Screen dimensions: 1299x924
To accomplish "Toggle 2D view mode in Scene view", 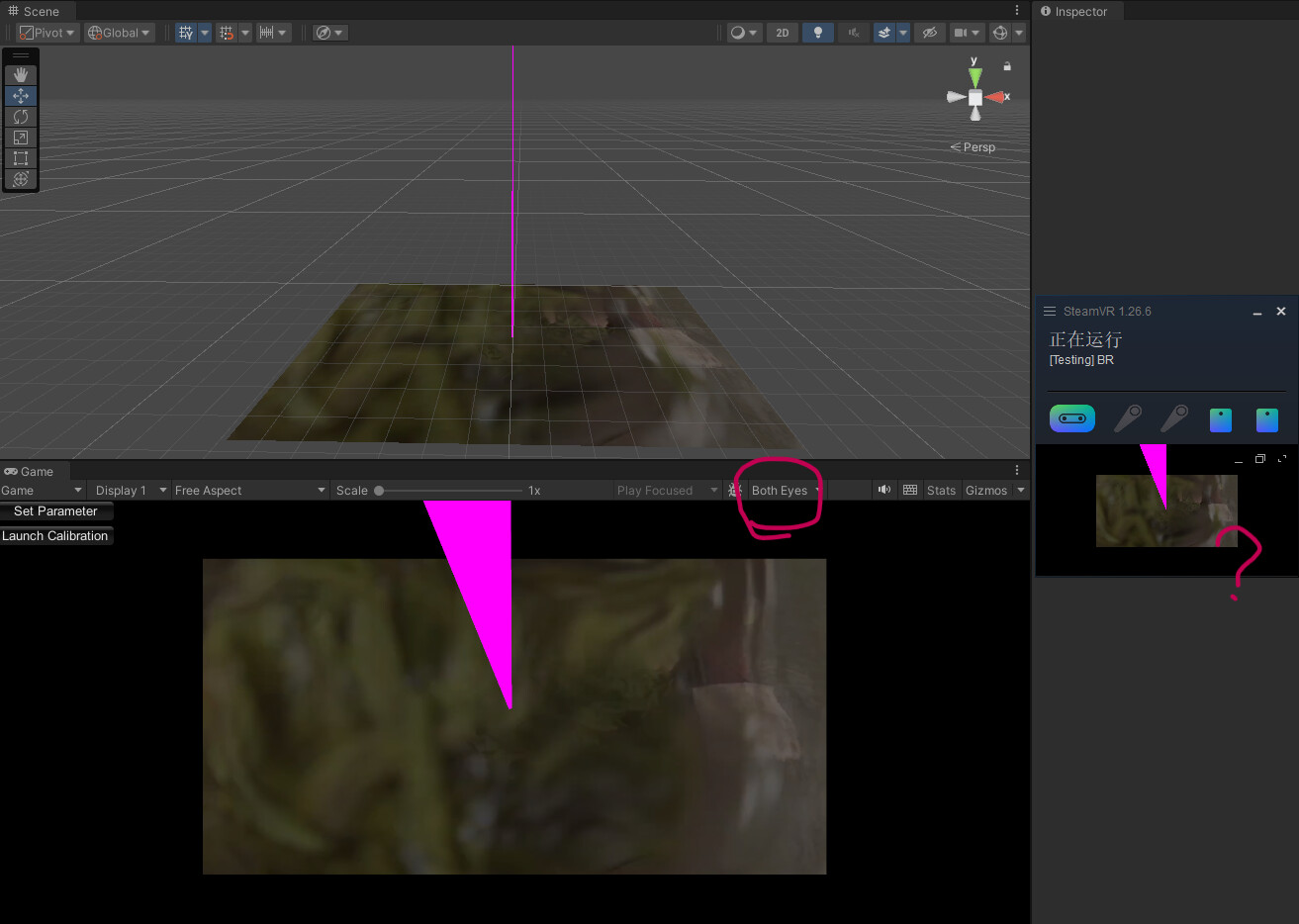I will [782, 32].
